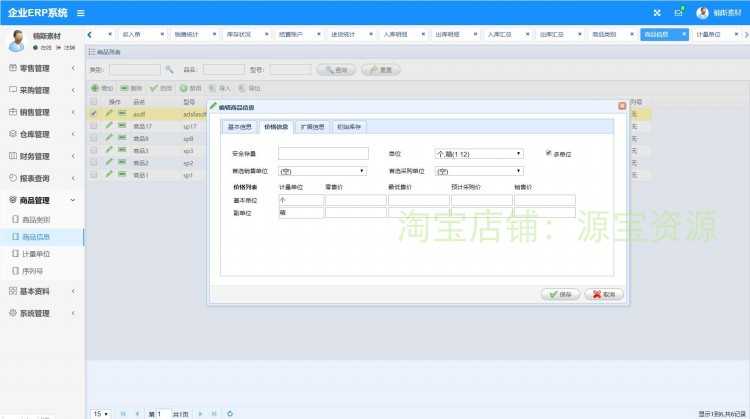750x419 pixels.
Task: Open the page size dropdown showing 15
Action: 100,414
